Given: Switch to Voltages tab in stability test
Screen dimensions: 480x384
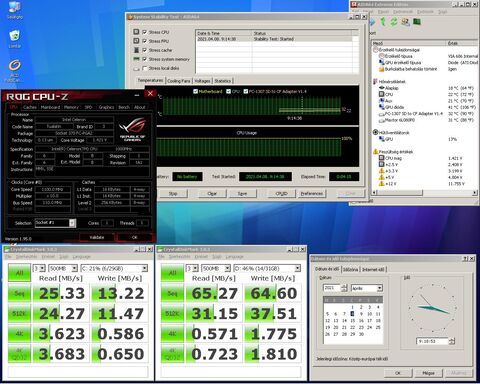Looking at the screenshot, I should click(202, 81).
